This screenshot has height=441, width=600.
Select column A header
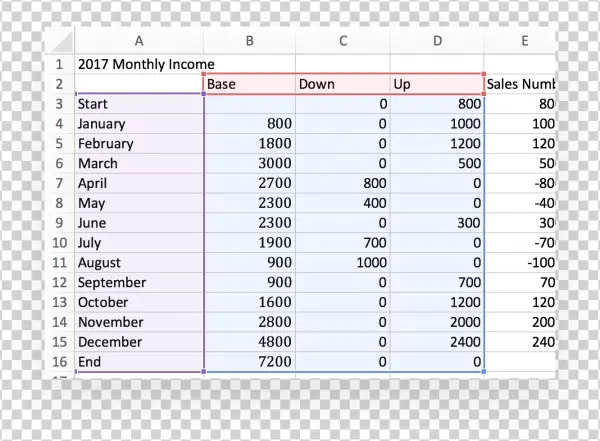click(139, 41)
